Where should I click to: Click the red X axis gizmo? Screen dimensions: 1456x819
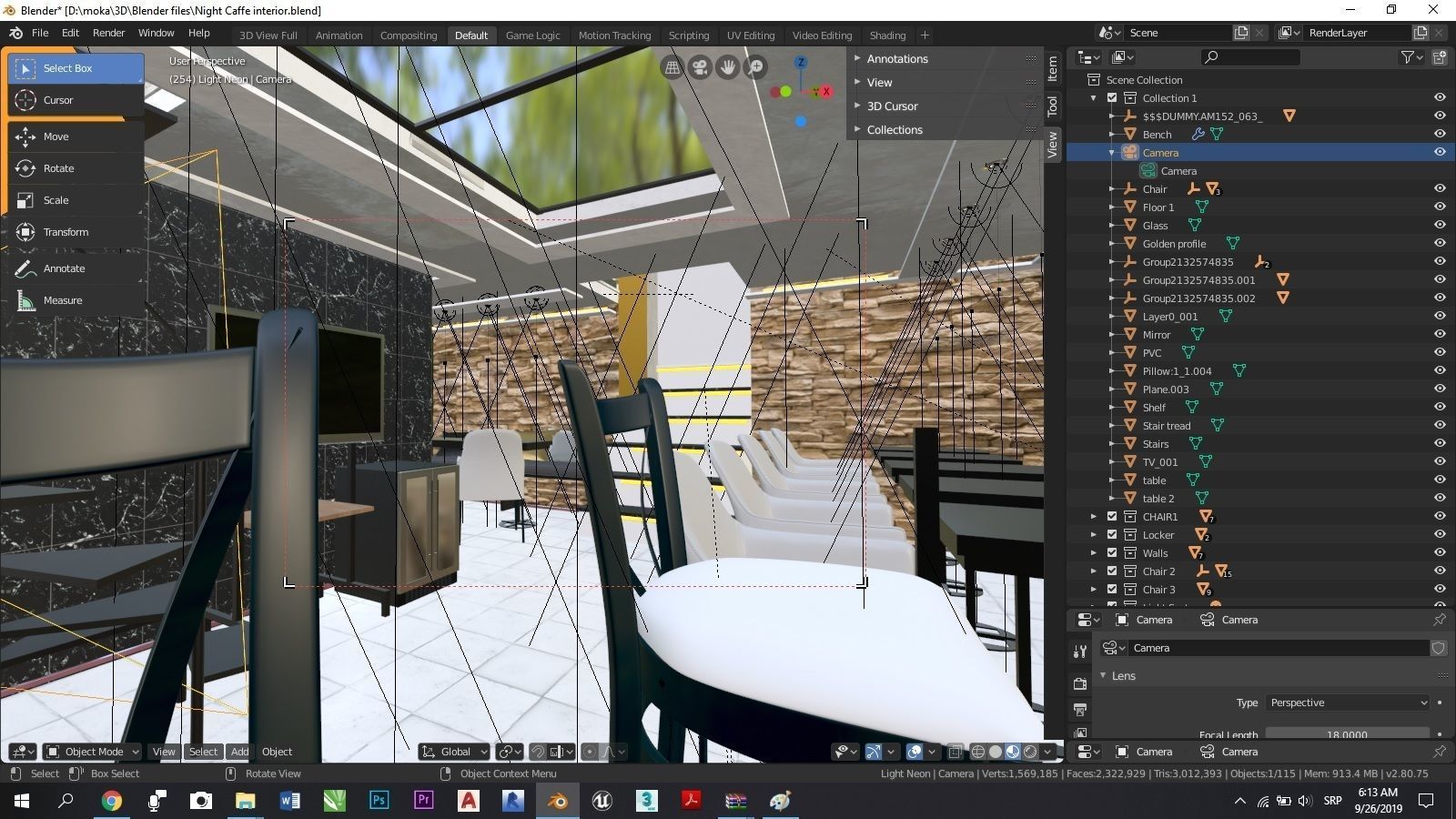point(826,91)
